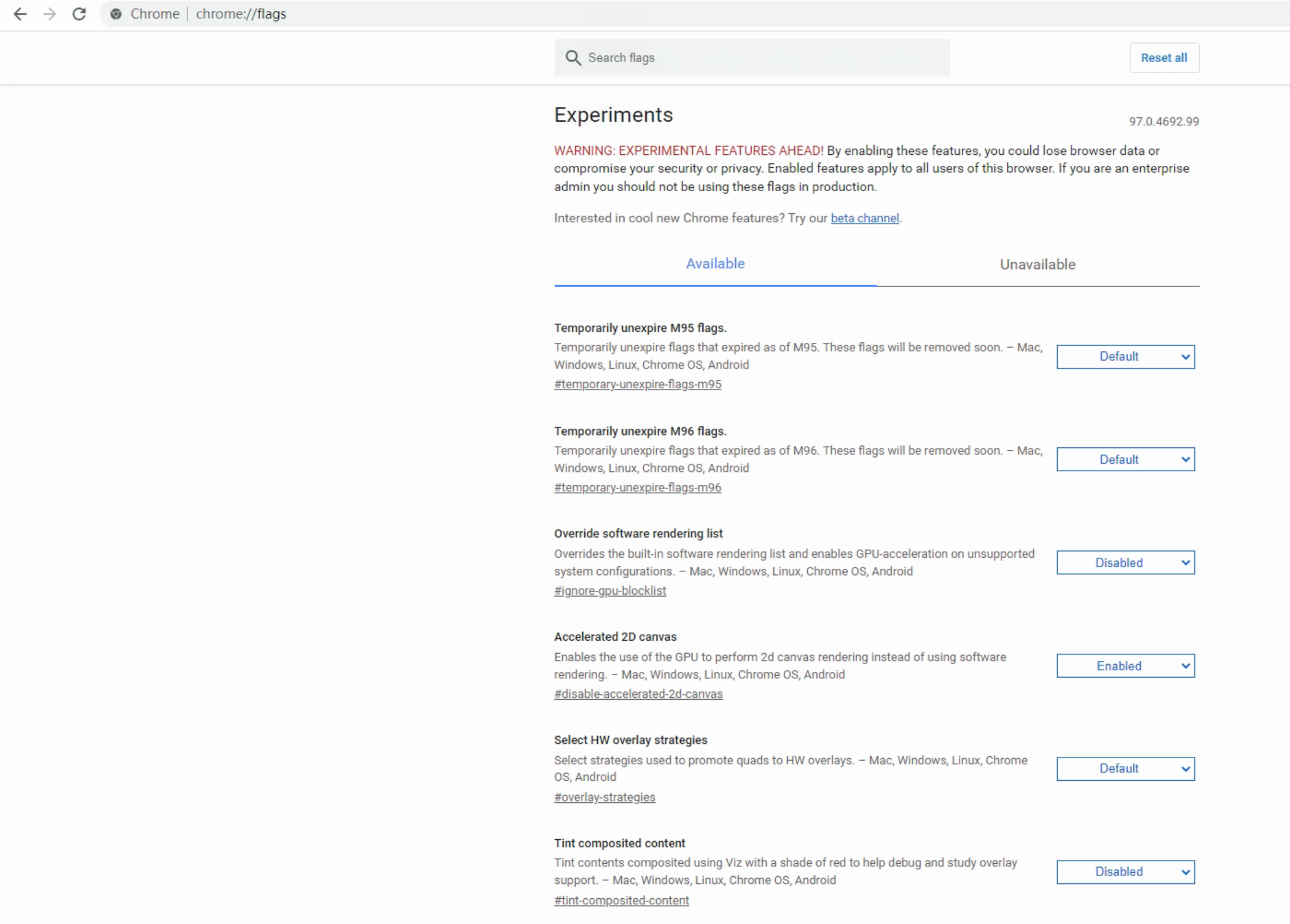Expand Select HW overlay strategies dropdown
The width and height of the screenshot is (1290, 924).
pos(1125,769)
